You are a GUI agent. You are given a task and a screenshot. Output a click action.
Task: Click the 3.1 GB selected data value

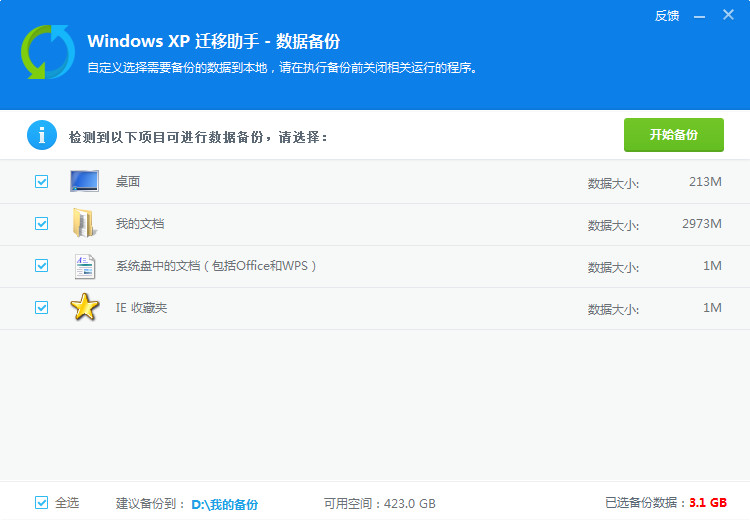(x=708, y=503)
